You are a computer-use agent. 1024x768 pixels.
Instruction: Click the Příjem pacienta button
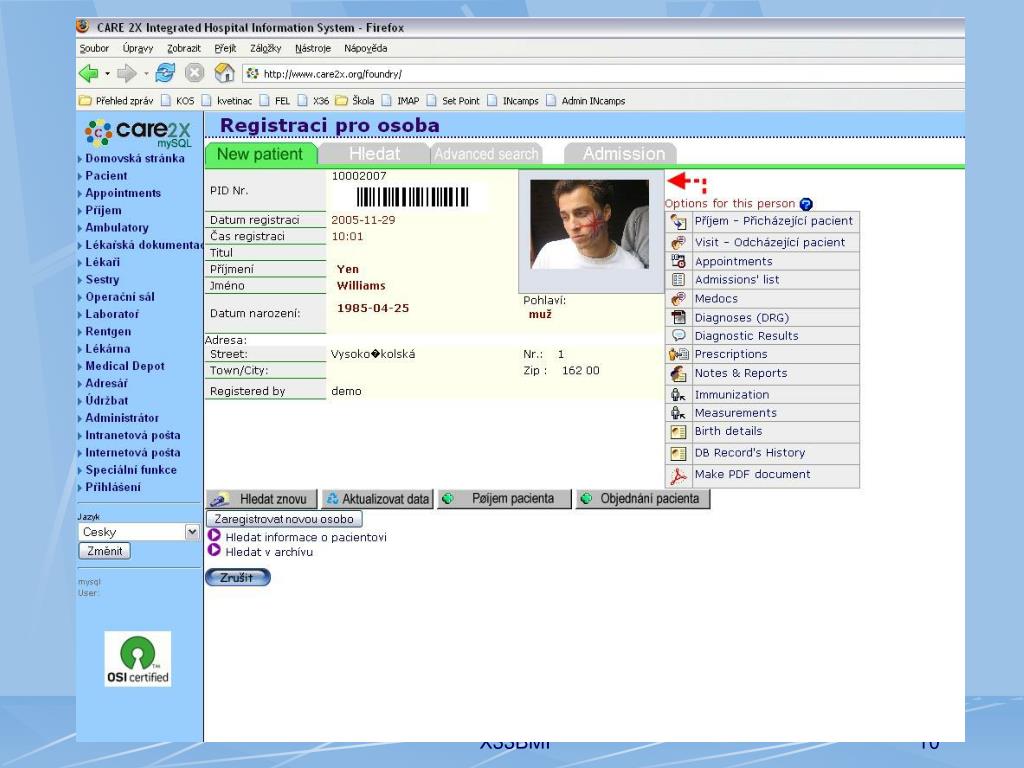coord(504,499)
